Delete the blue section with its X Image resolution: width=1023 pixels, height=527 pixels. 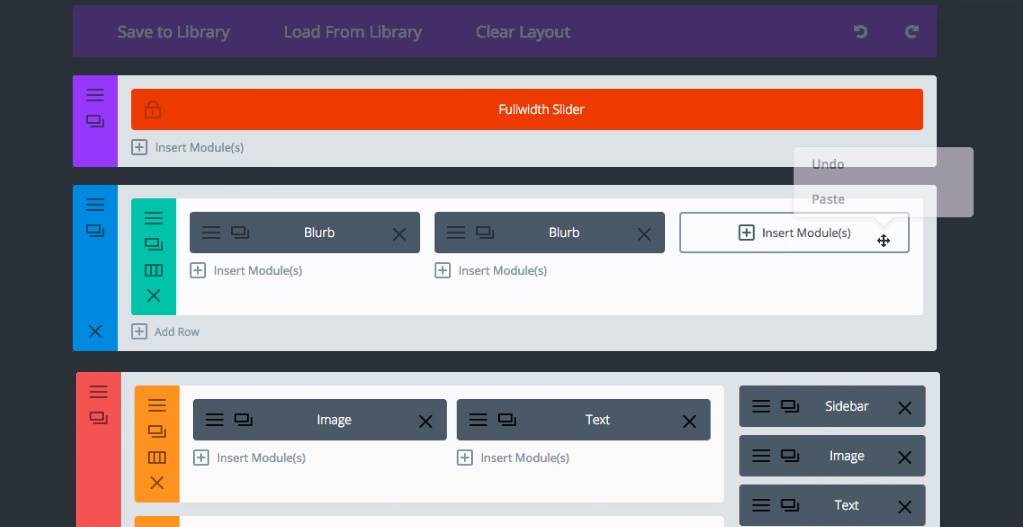tap(95, 331)
